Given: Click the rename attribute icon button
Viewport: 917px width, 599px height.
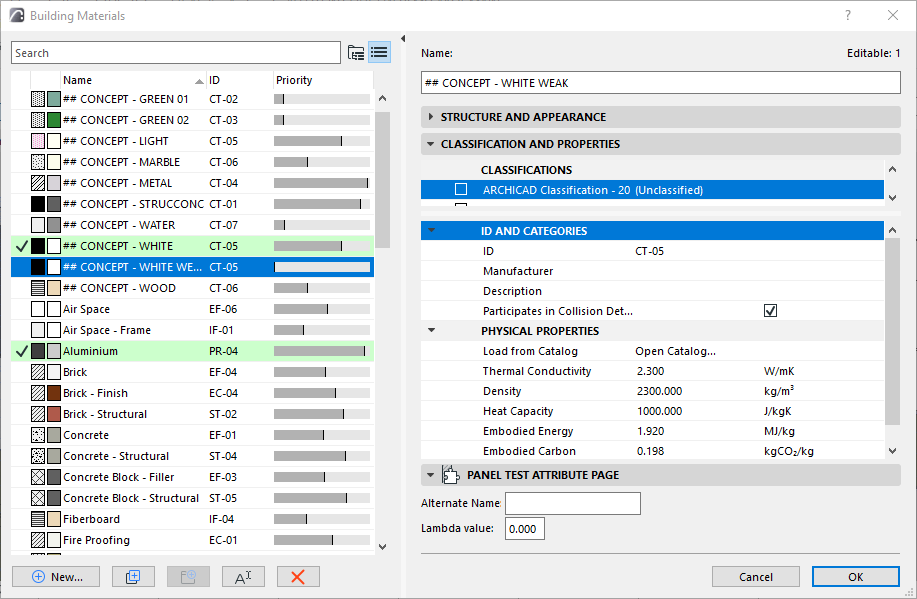Looking at the screenshot, I should pyautogui.click(x=243, y=577).
